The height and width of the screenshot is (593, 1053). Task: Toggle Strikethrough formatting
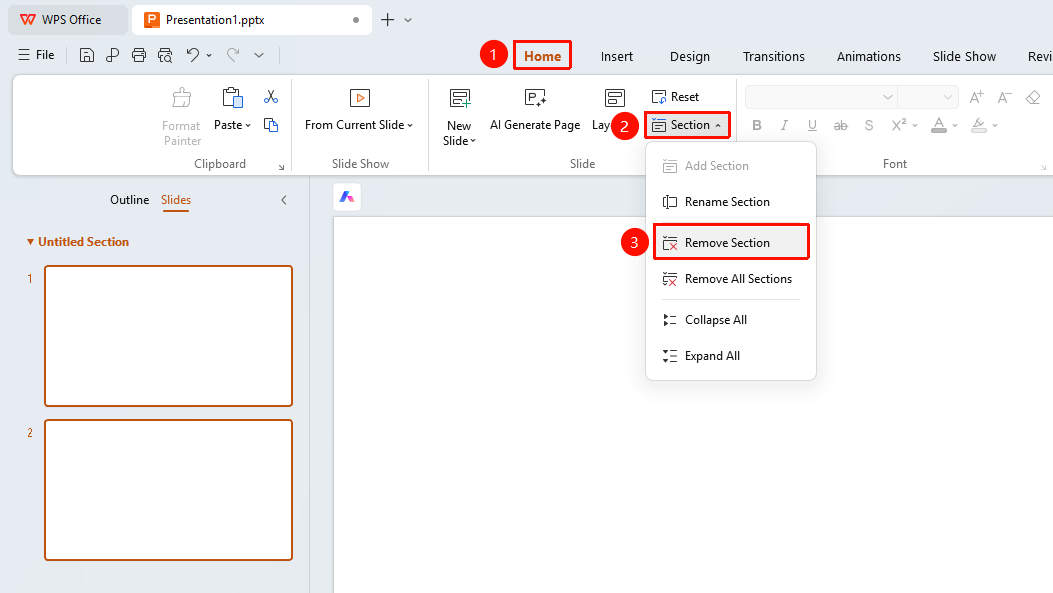coord(840,125)
